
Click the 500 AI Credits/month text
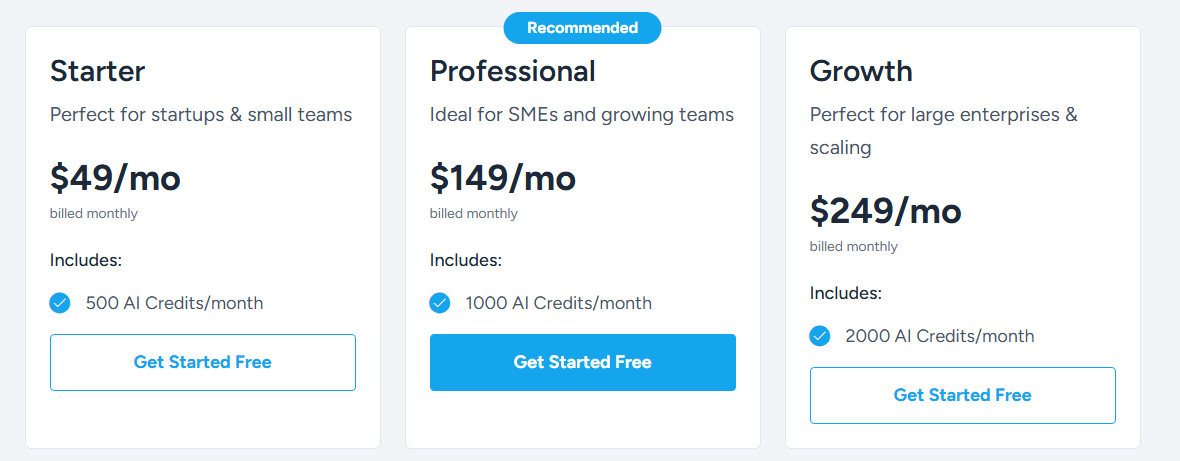174,303
